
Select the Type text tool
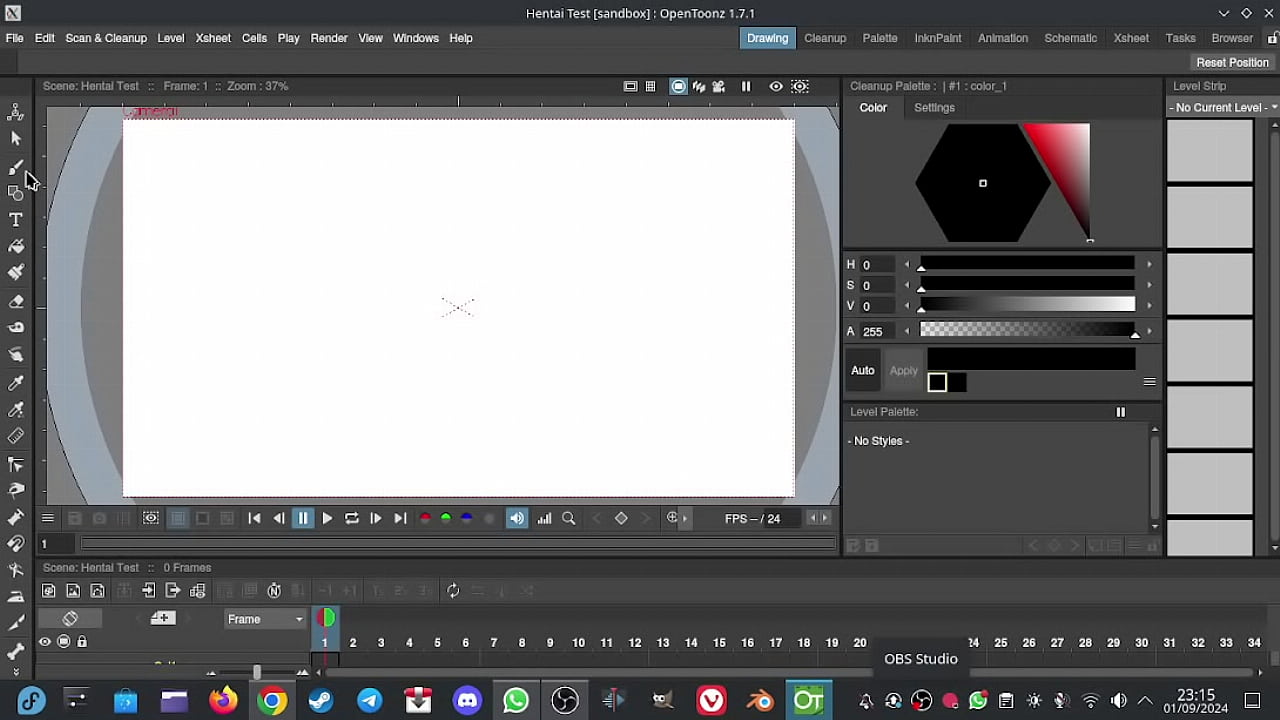pos(16,220)
